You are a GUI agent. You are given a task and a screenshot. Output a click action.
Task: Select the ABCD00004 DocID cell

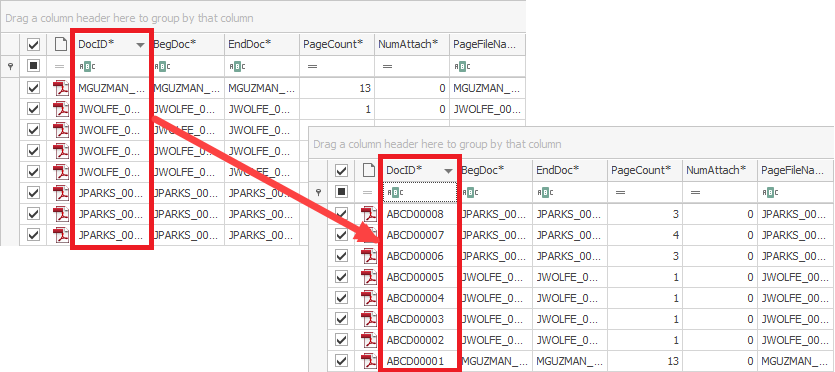click(x=420, y=298)
